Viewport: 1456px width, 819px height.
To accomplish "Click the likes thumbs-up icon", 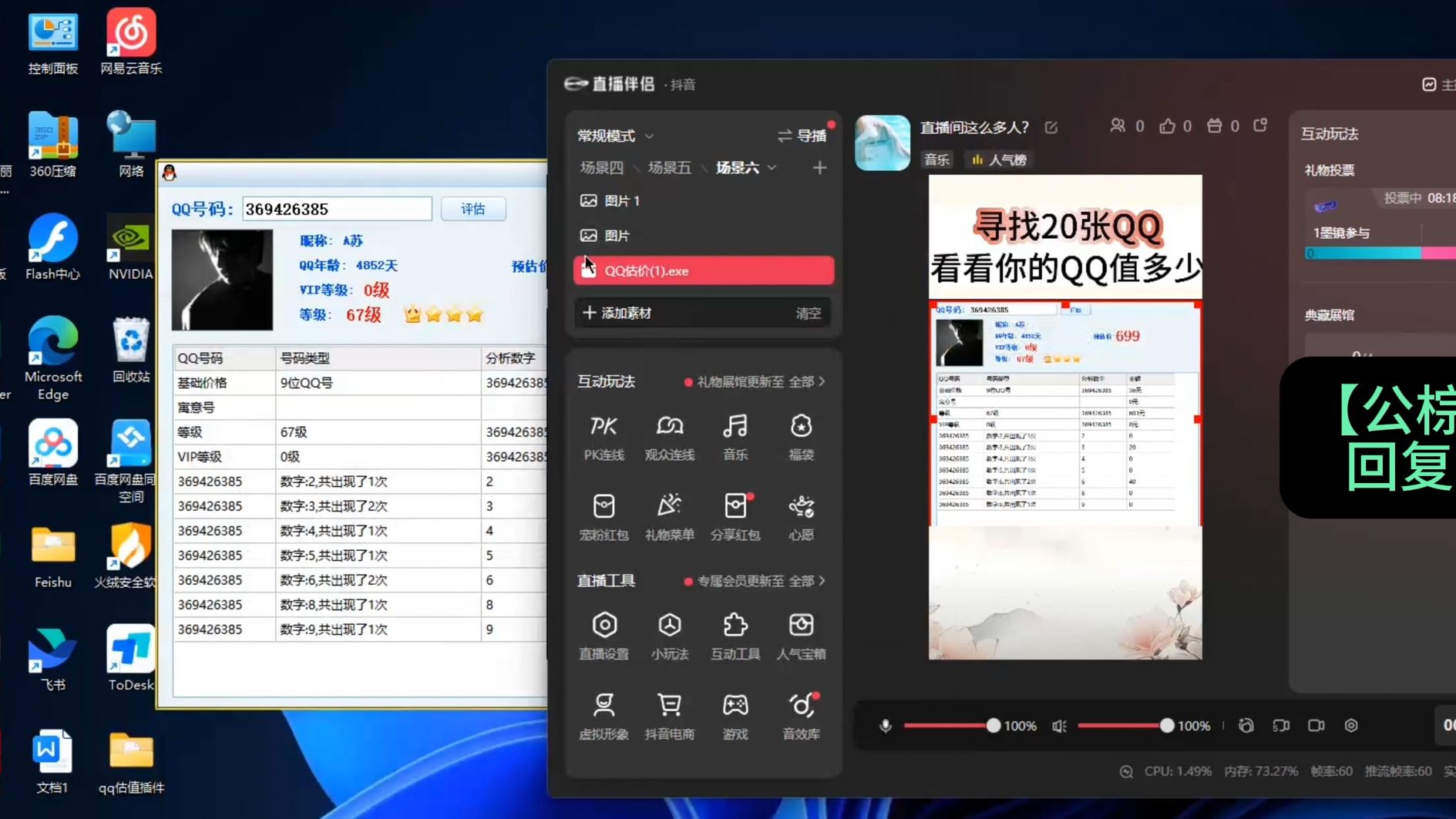I will click(x=1167, y=126).
